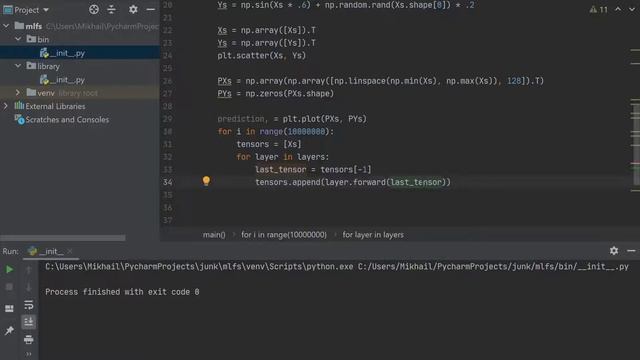640x360 pixels.
Task: Show more run toolbar actions chevron
Action: [x=29, y=354]
